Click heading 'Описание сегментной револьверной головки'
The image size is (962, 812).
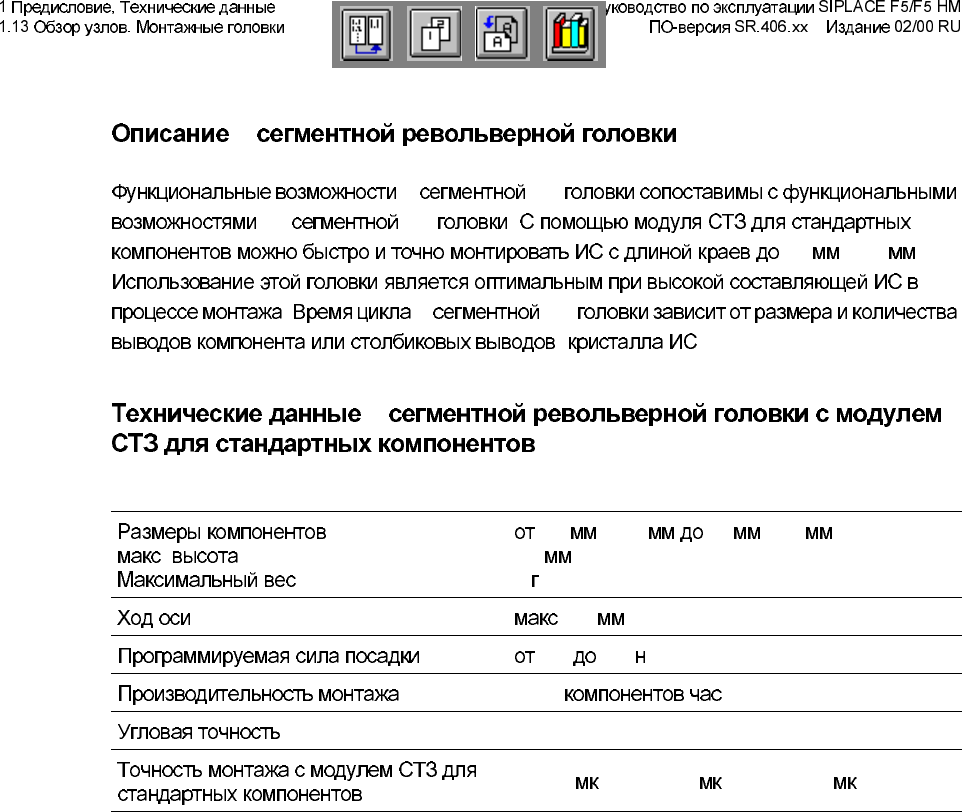point(394,134)
